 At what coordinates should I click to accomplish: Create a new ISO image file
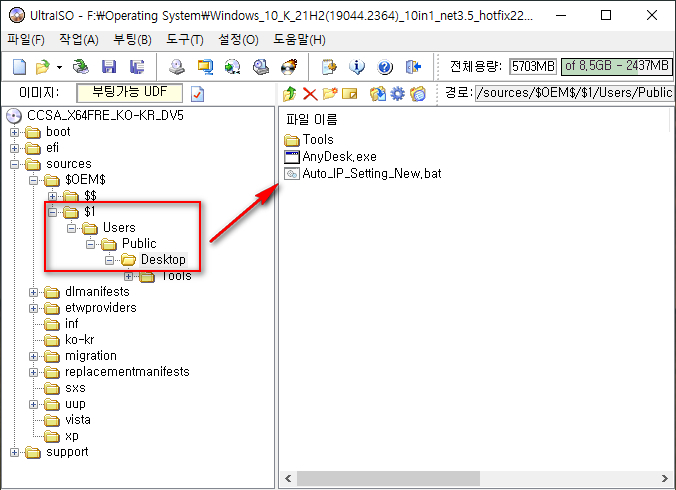[19, 67]
